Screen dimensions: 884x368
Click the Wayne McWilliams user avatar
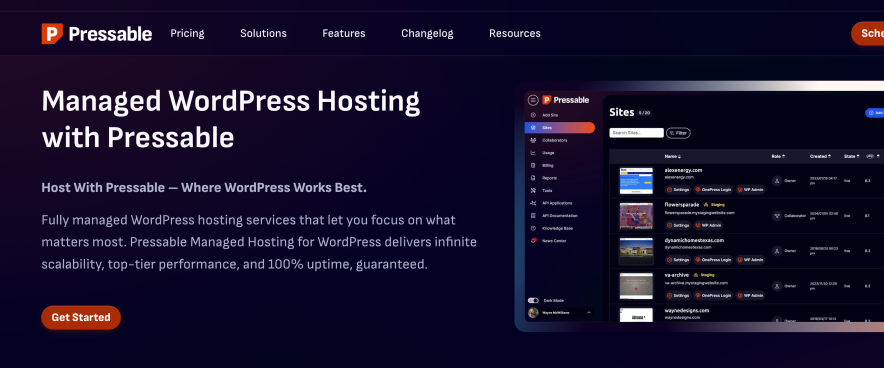pyautogui.click(x=533, y=312)
